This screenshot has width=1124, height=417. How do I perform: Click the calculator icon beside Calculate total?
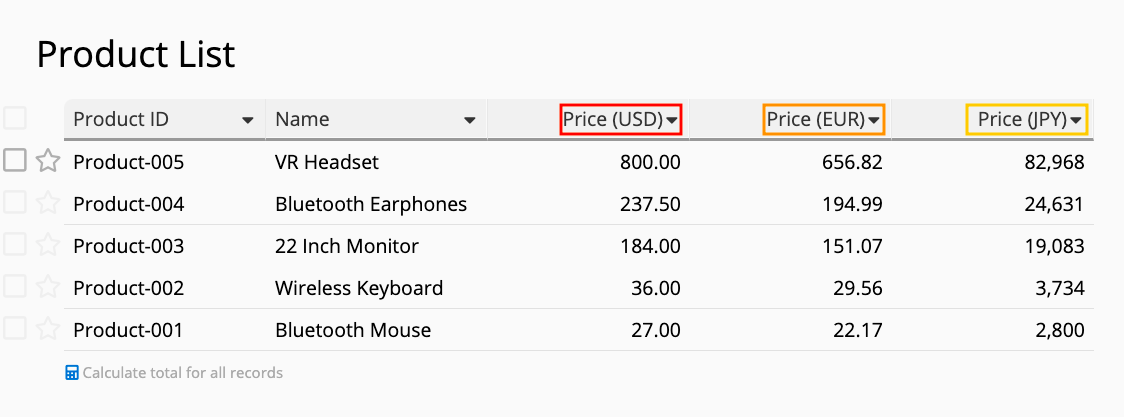click(x=72, y=373)
